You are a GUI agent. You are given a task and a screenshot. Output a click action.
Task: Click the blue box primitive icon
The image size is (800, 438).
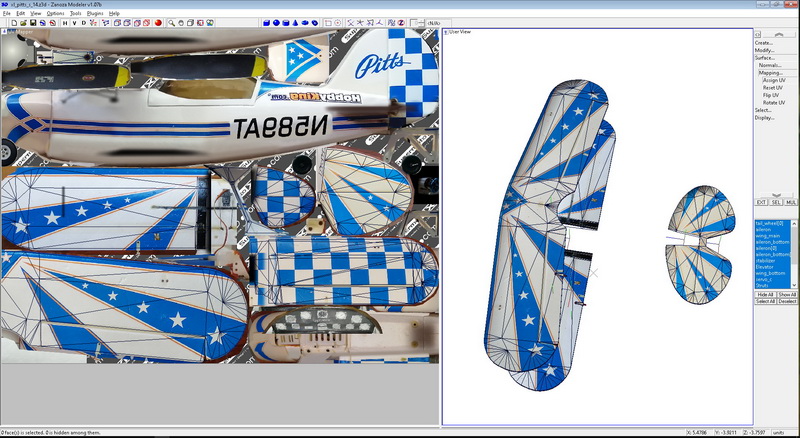[266, 23]
